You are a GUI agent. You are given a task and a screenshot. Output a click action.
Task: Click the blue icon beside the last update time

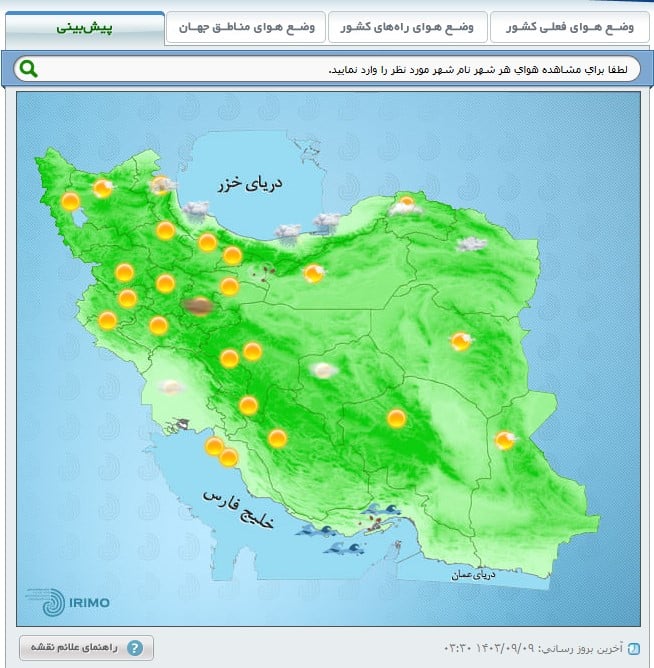click(x=632, y=648)
